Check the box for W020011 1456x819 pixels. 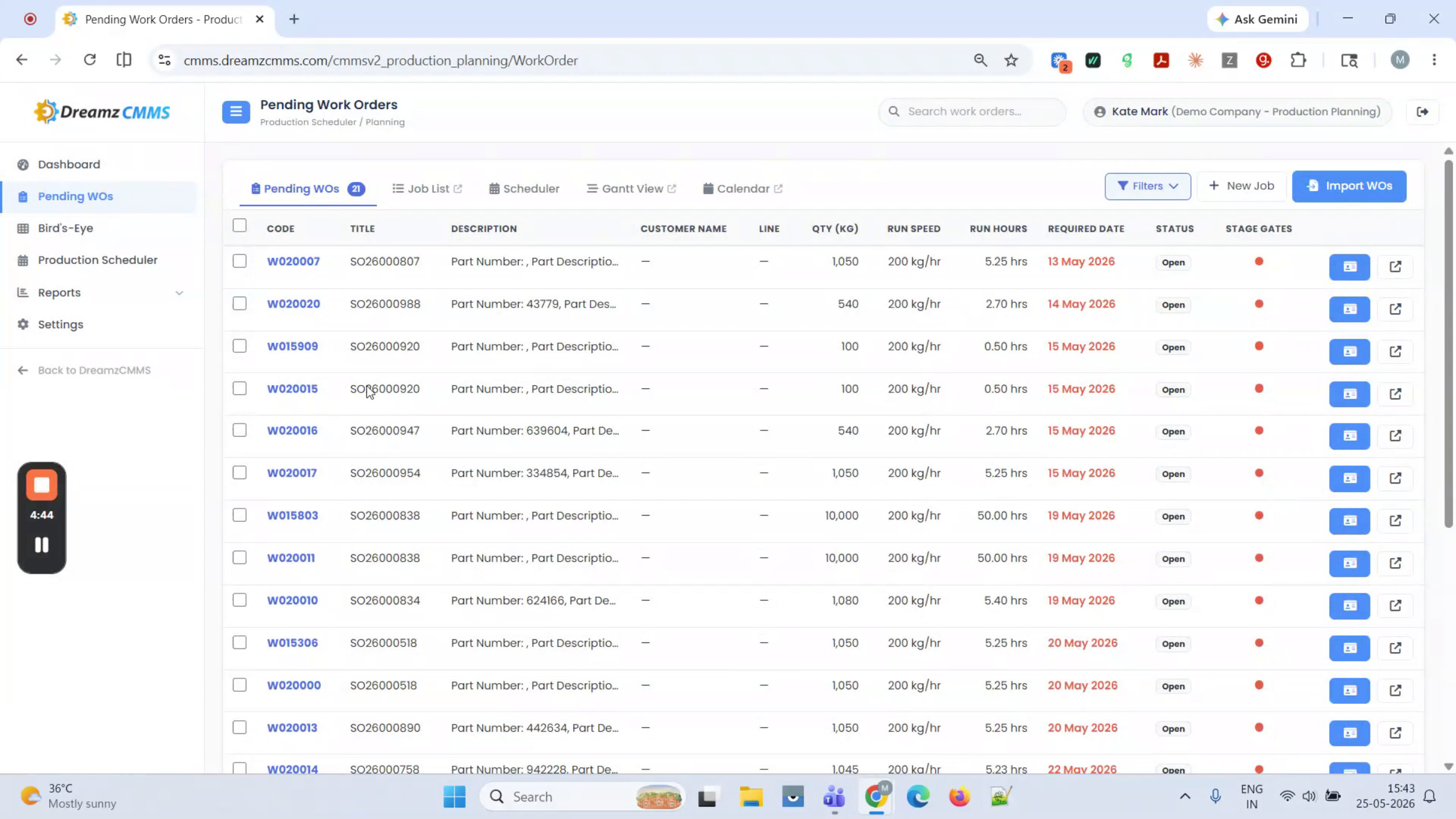coord(240,558)
